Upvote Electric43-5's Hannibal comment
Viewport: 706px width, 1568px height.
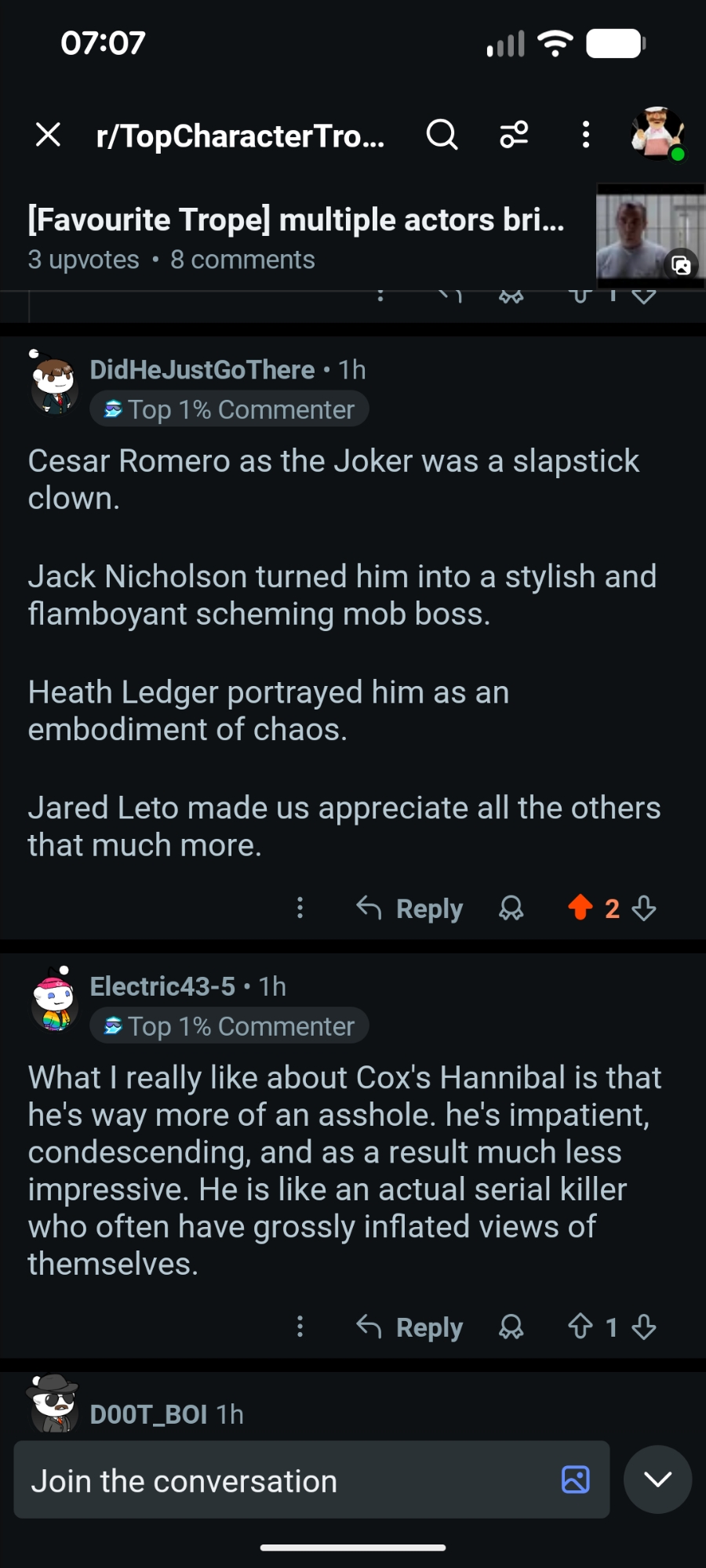pyautogui.click(x=580, y=1327)
